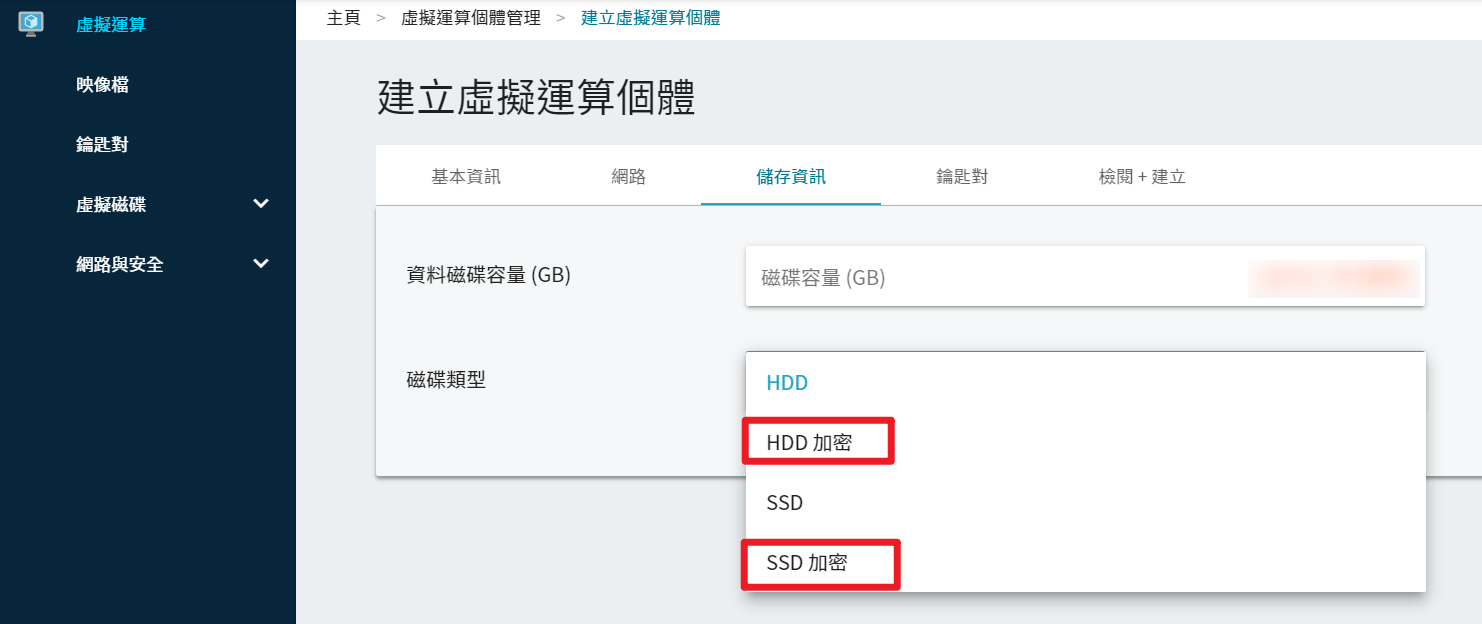Select the 虛擬磁碟 sidebar entry

tap(111, 205)
